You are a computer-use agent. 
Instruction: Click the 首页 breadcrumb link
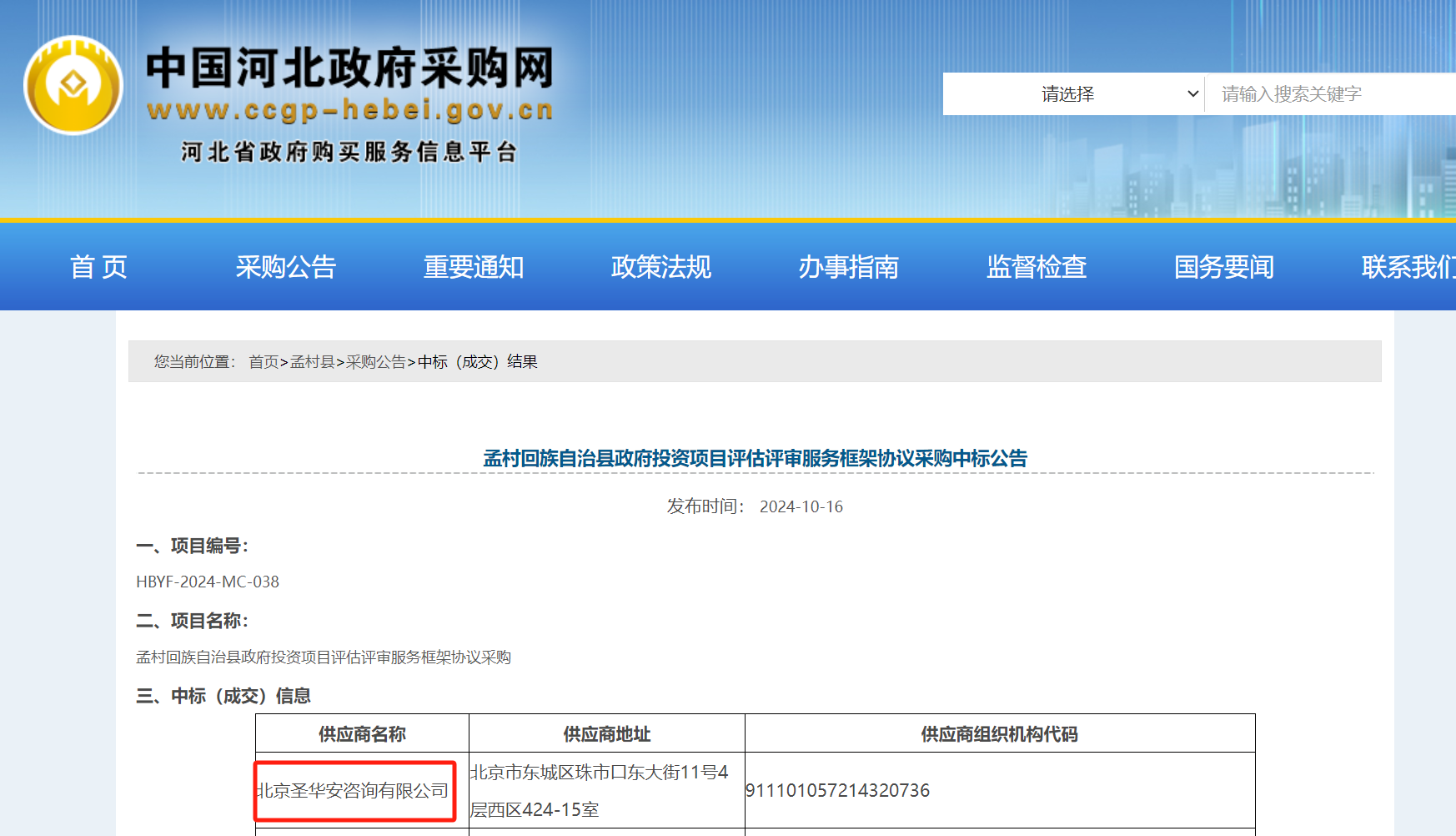click(264, 362)
